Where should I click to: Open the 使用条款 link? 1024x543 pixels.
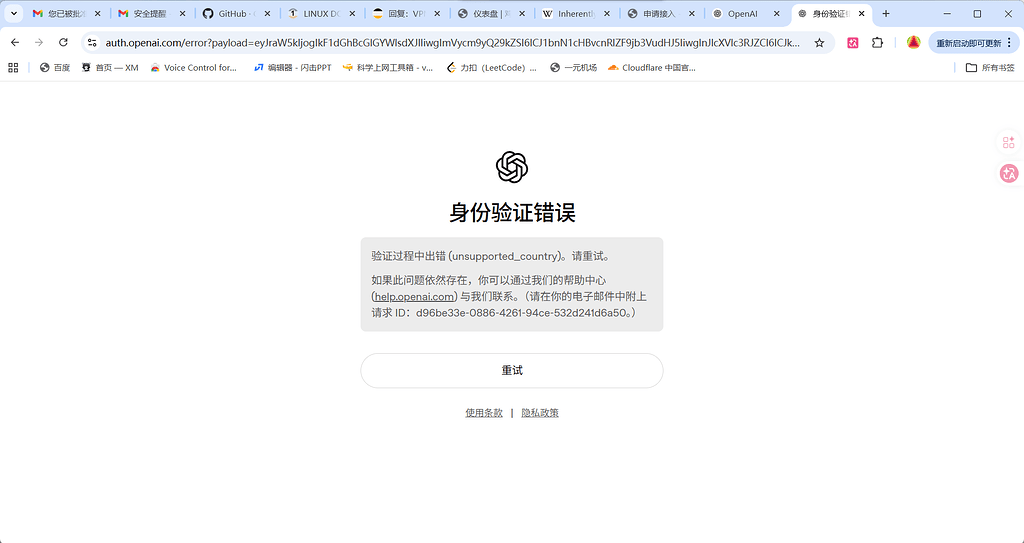pyautogui.click(x=484, y=413)
